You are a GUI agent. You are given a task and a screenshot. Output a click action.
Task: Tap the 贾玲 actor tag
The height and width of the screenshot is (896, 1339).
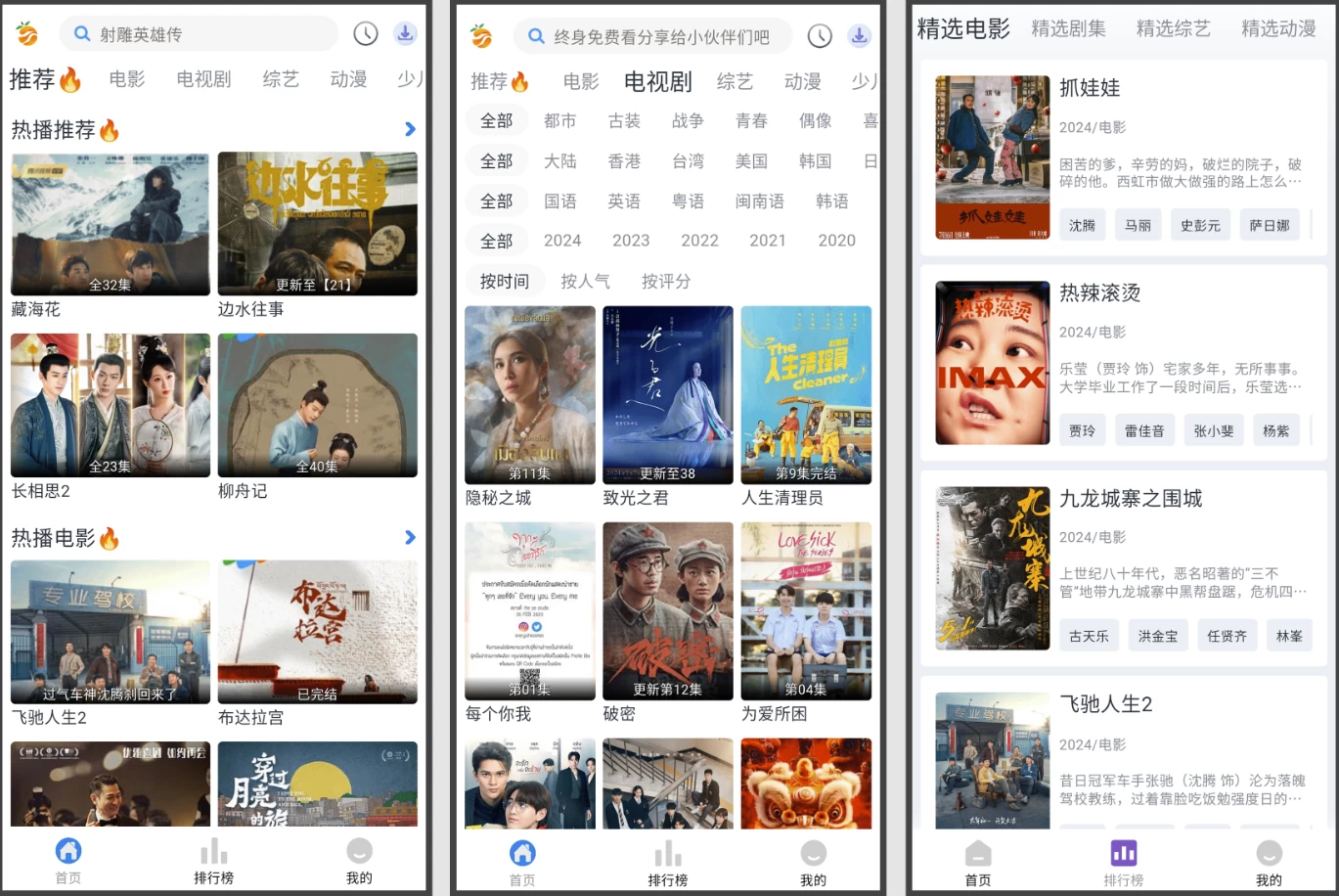1082,430
